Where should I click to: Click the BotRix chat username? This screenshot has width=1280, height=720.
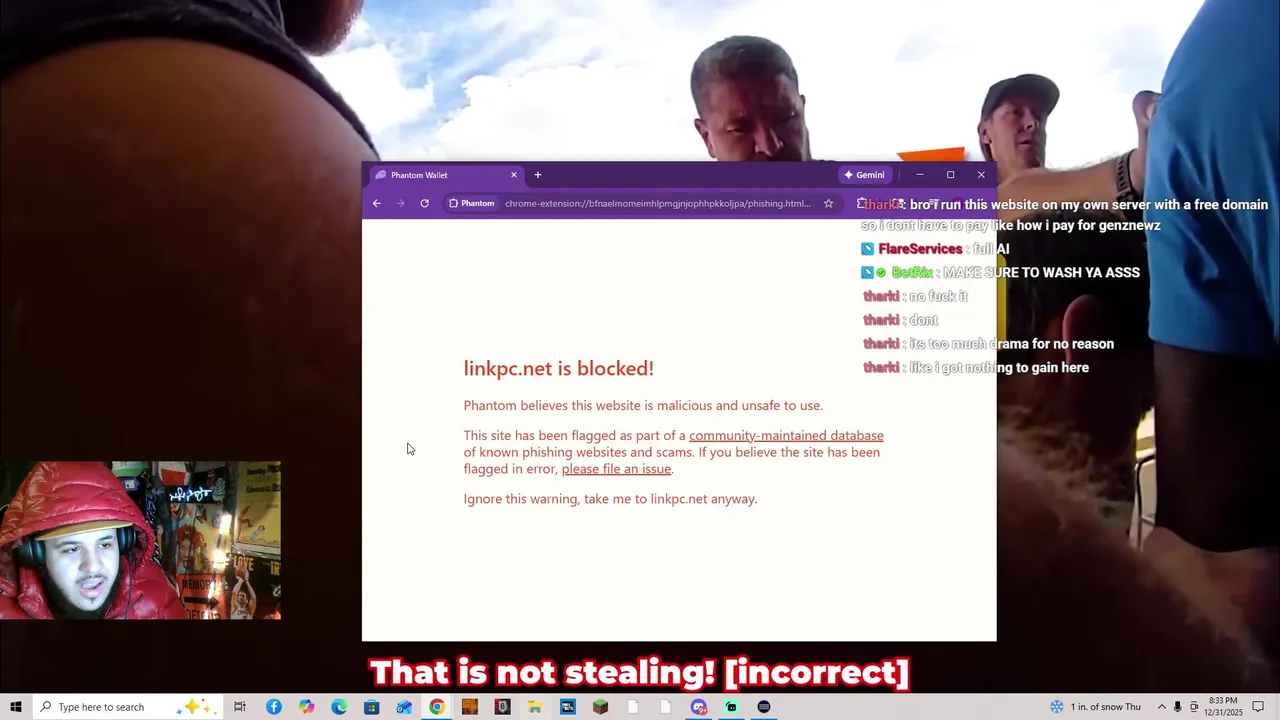pyautogui.click(x=912, y=272)
